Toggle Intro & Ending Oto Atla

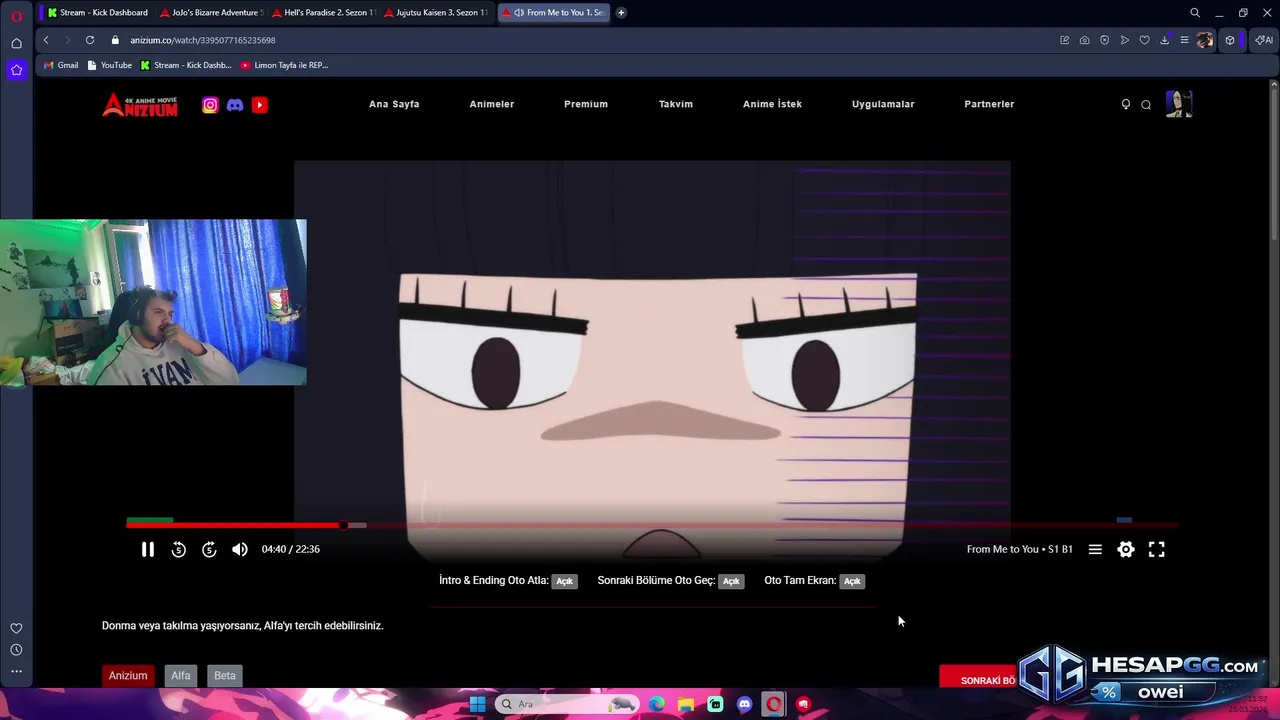[565, 581]
